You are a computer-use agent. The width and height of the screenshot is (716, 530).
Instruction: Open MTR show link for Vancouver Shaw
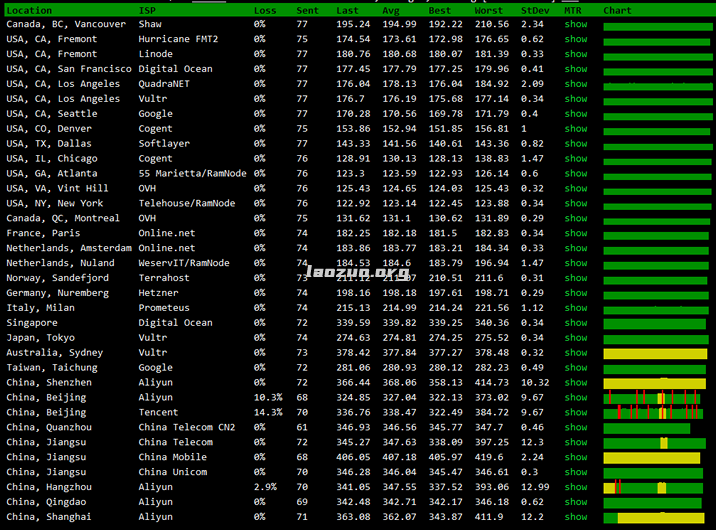pos(576,24)
